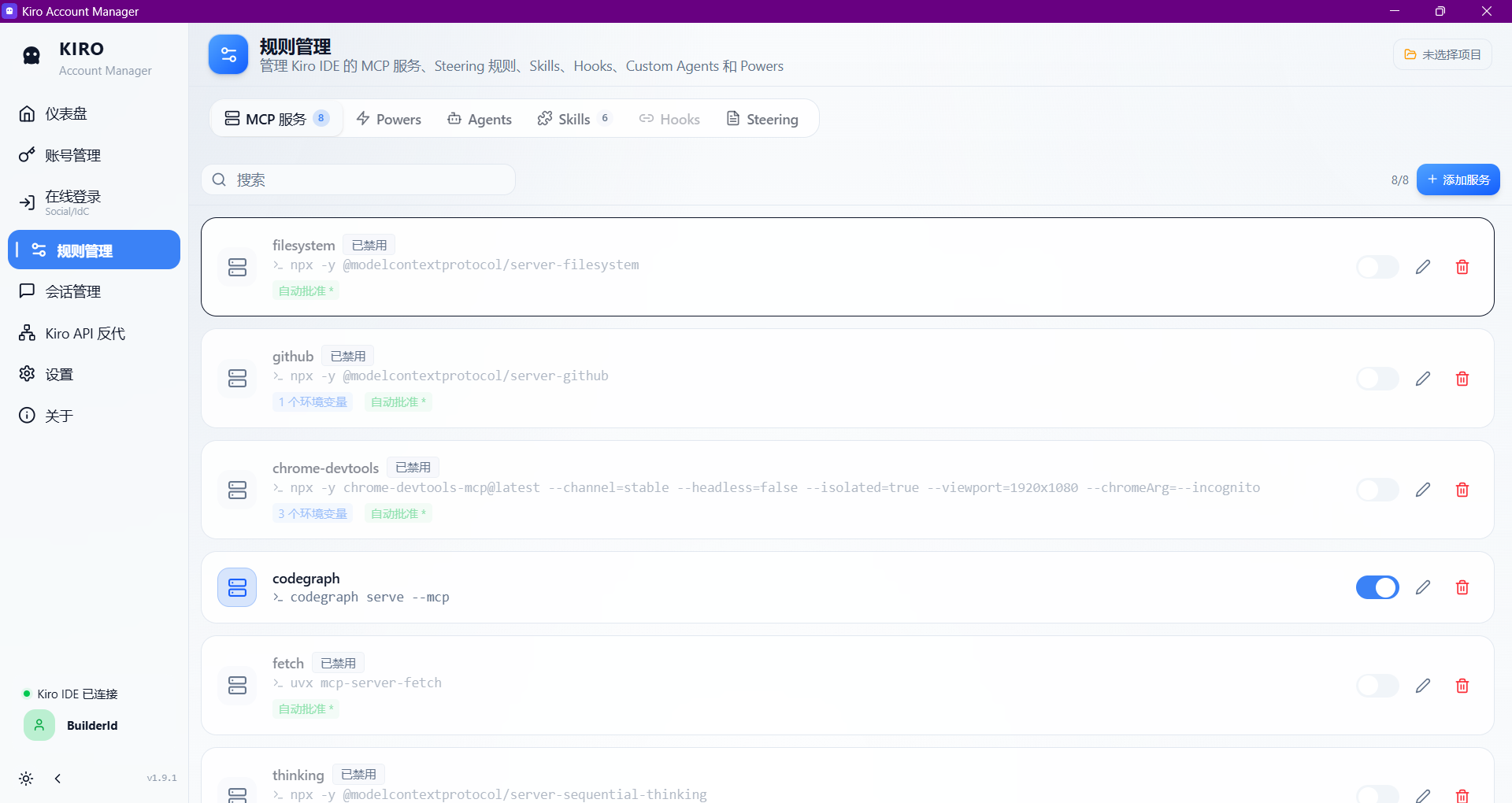
Task: Edit the filesystem MCP server
Action: pyautogui.click(x=1423, y=267)
